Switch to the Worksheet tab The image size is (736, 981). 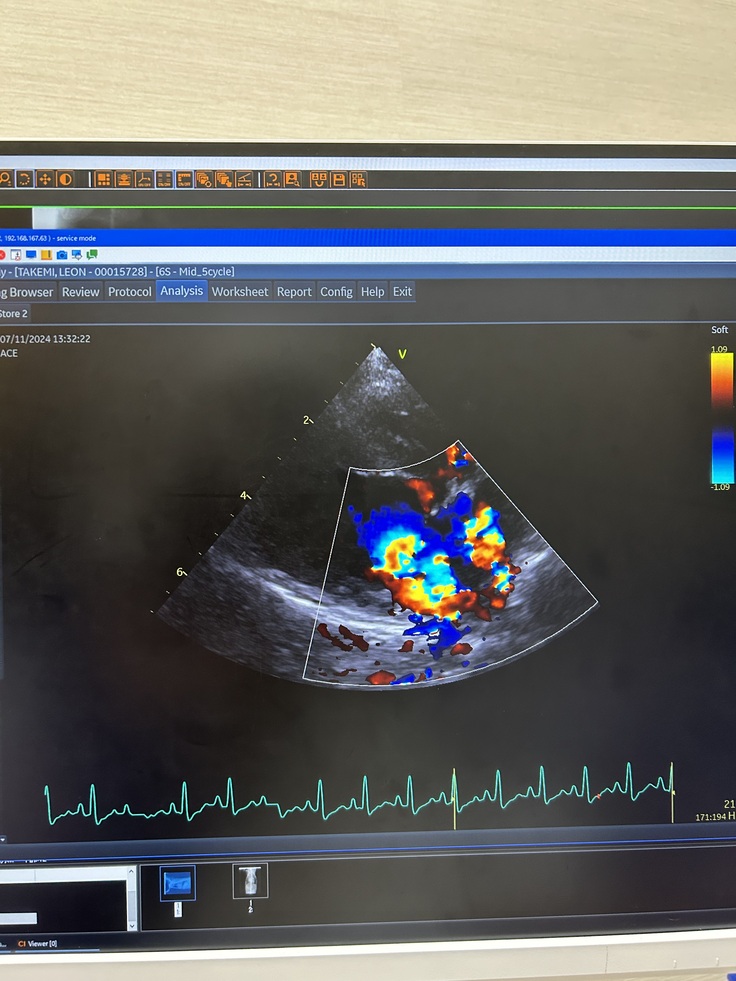240,292
